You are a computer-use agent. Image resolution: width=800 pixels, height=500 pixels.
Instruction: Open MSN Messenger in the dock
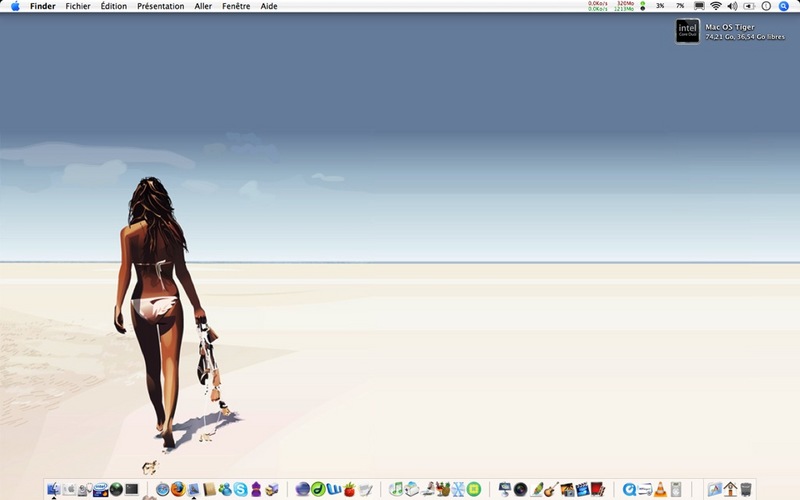tap(224, 489)
